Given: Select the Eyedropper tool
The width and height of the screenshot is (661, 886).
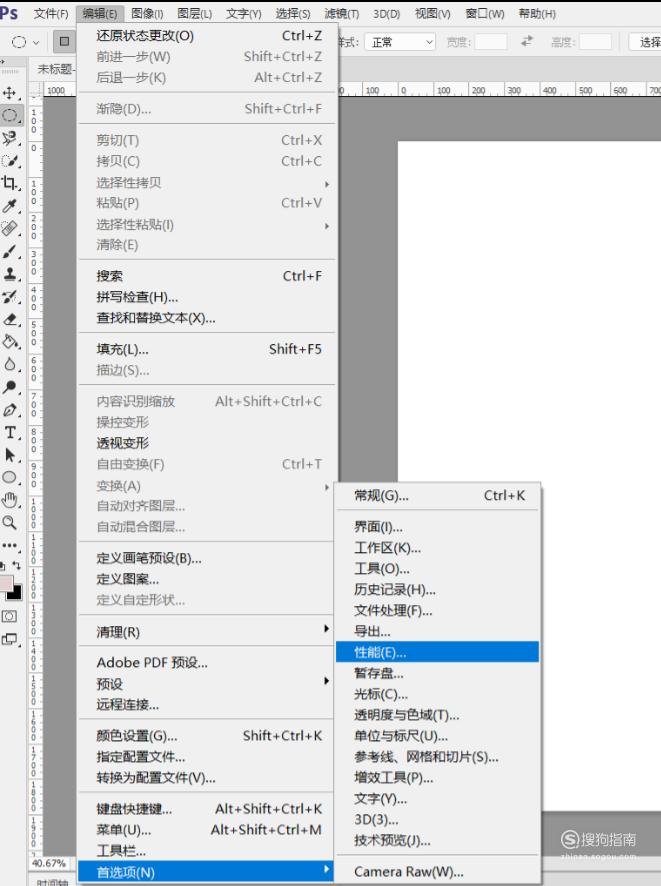Looking at the screenshot, I should point(10,206).
